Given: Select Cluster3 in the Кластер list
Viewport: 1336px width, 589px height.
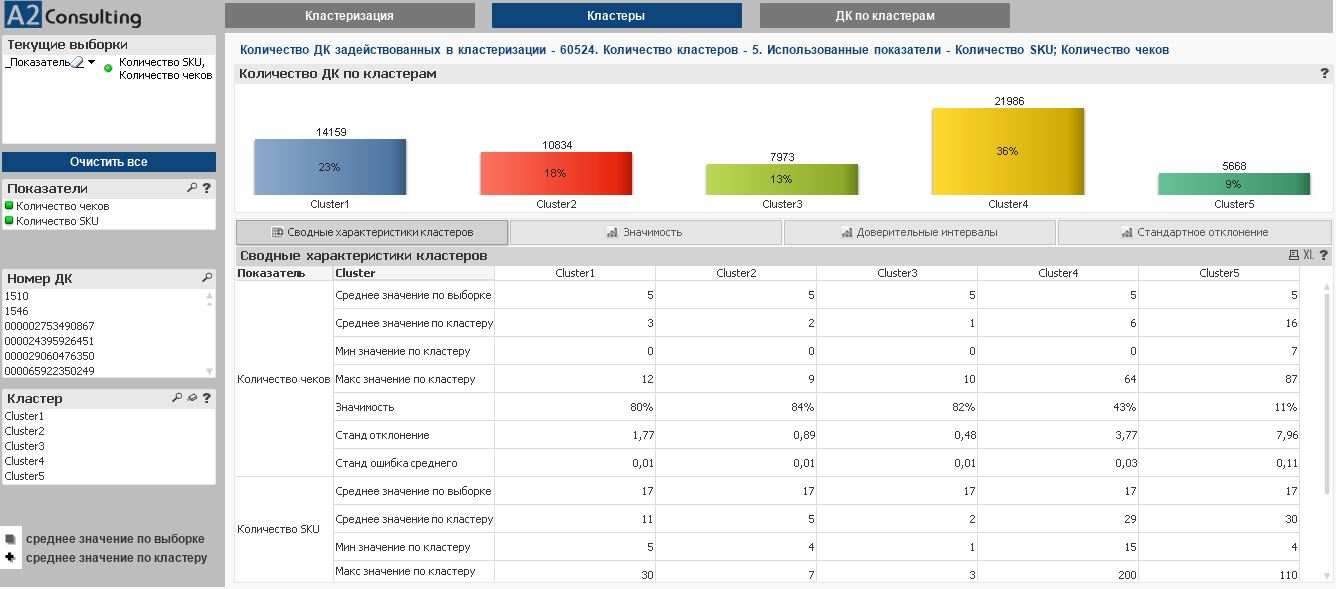Looking at the screenshot, I should 25,446.
